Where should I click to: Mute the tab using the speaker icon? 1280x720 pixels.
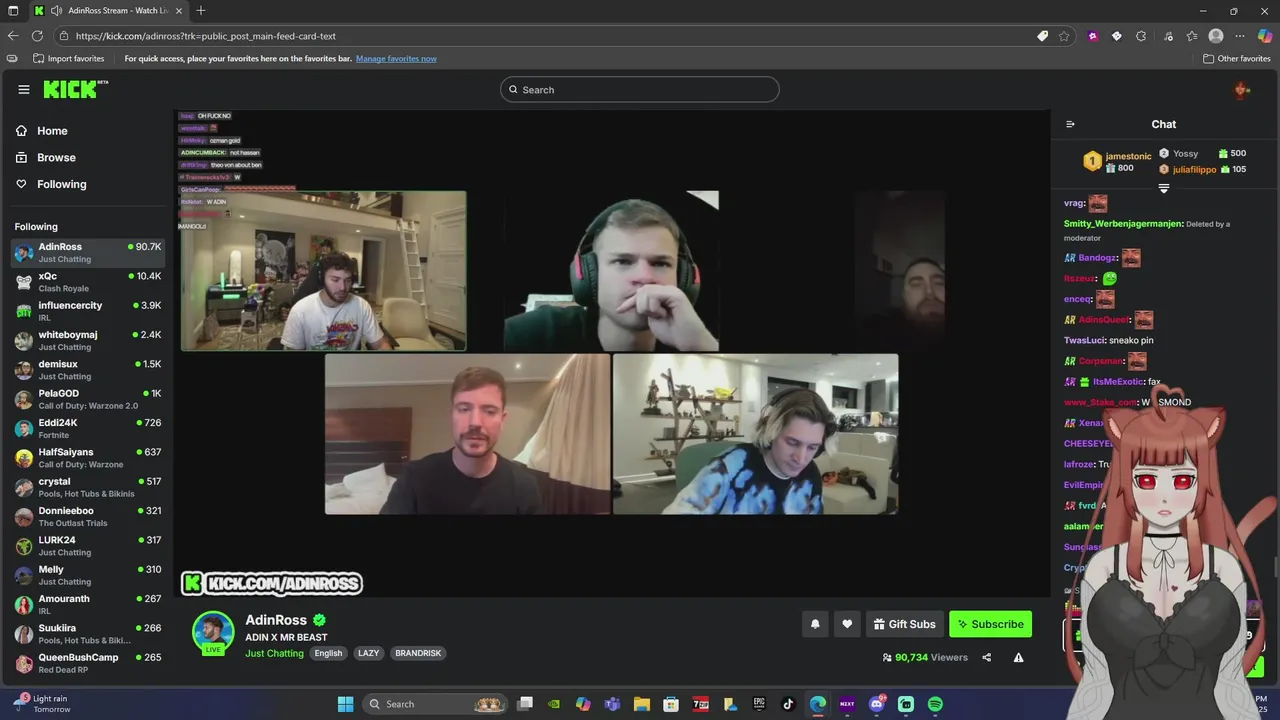56,11
